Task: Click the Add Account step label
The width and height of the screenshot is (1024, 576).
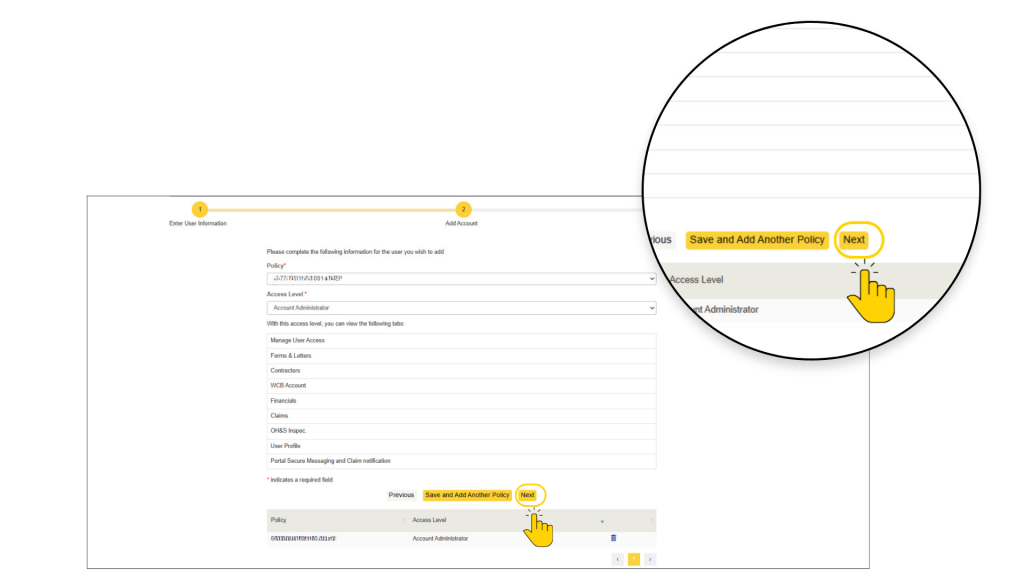Action: (461, 223)
